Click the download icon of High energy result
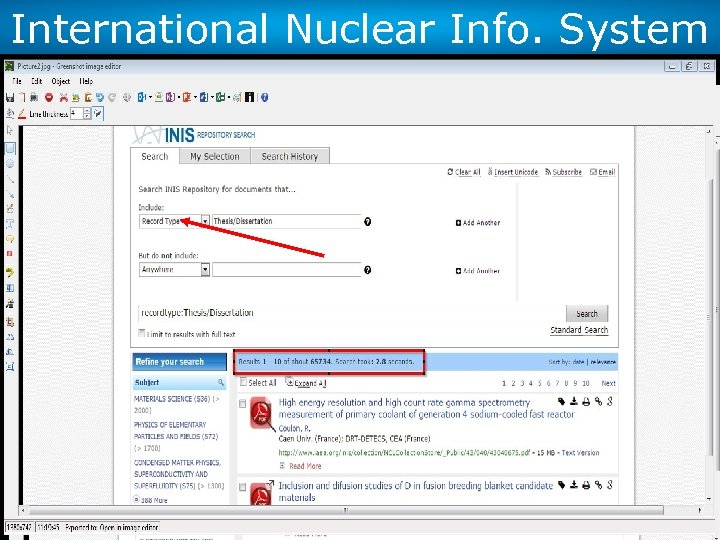720x540 pixels. pyautogui.click(x=574, y=401)
